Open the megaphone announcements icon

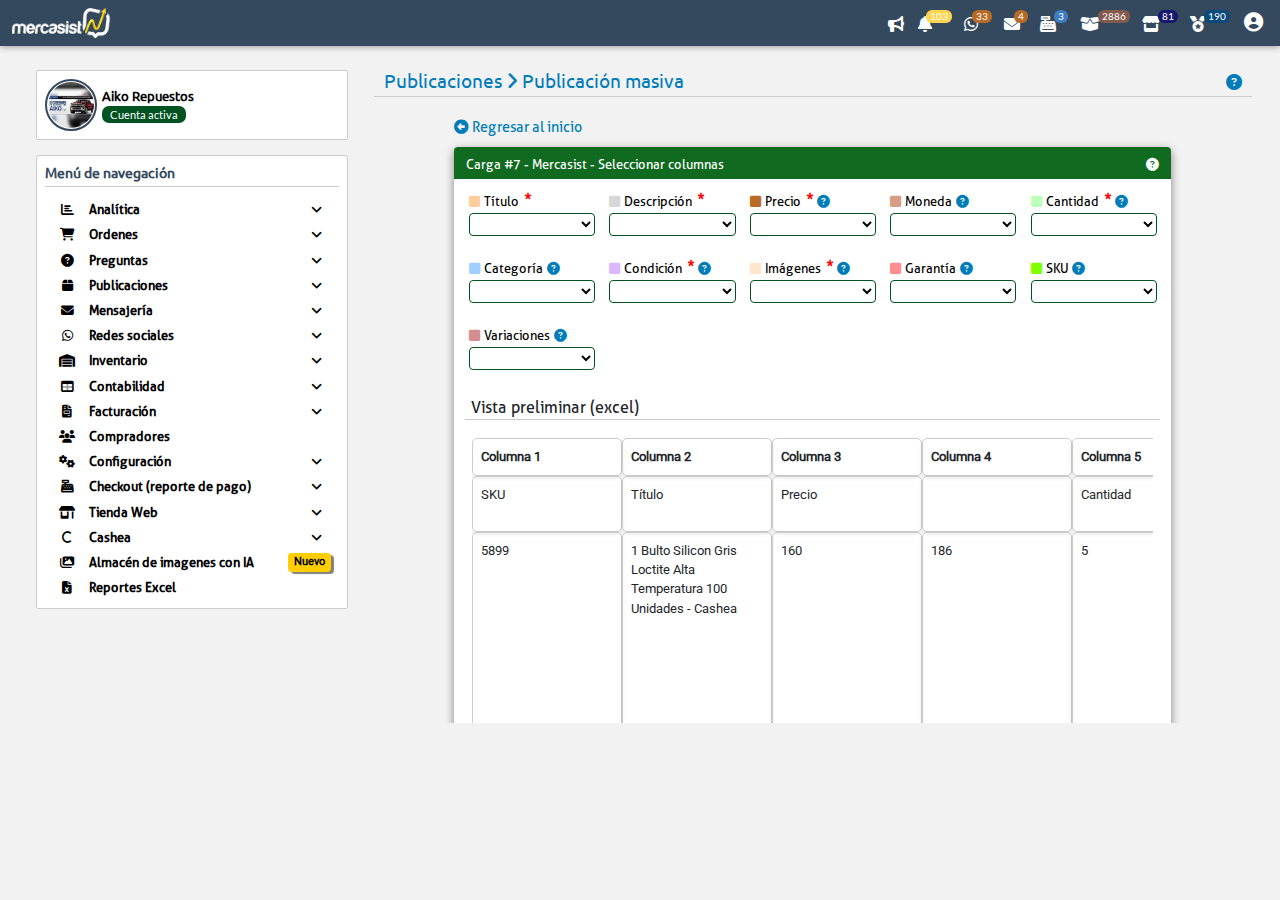coord(896,24)
